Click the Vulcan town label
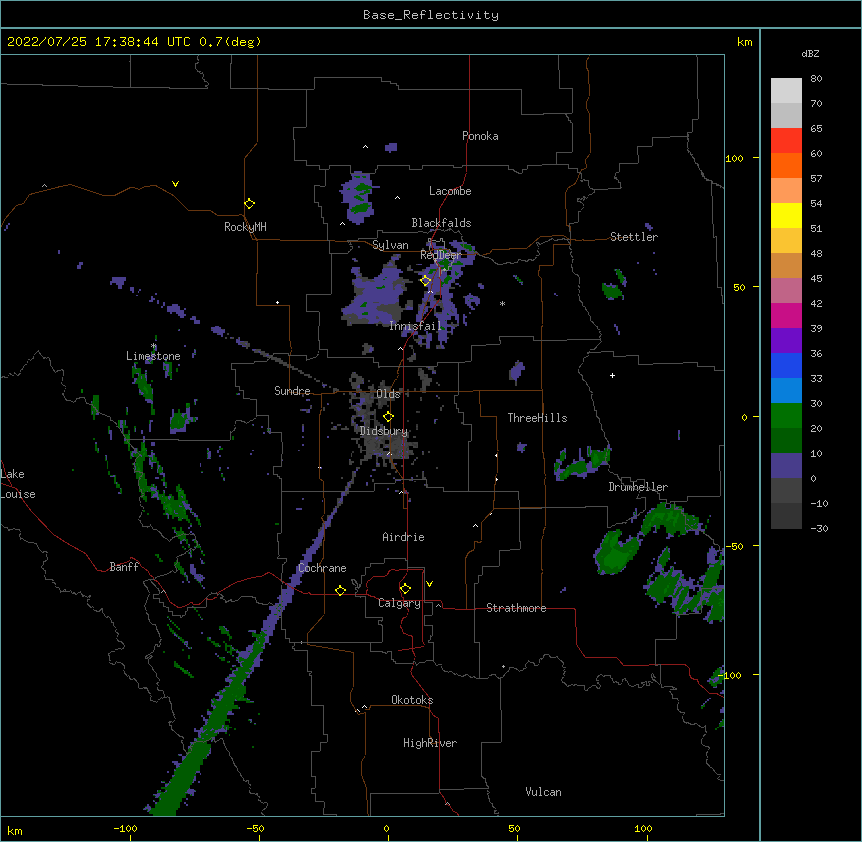This screenshot has height=842, width=862. (x=543, y=792)
